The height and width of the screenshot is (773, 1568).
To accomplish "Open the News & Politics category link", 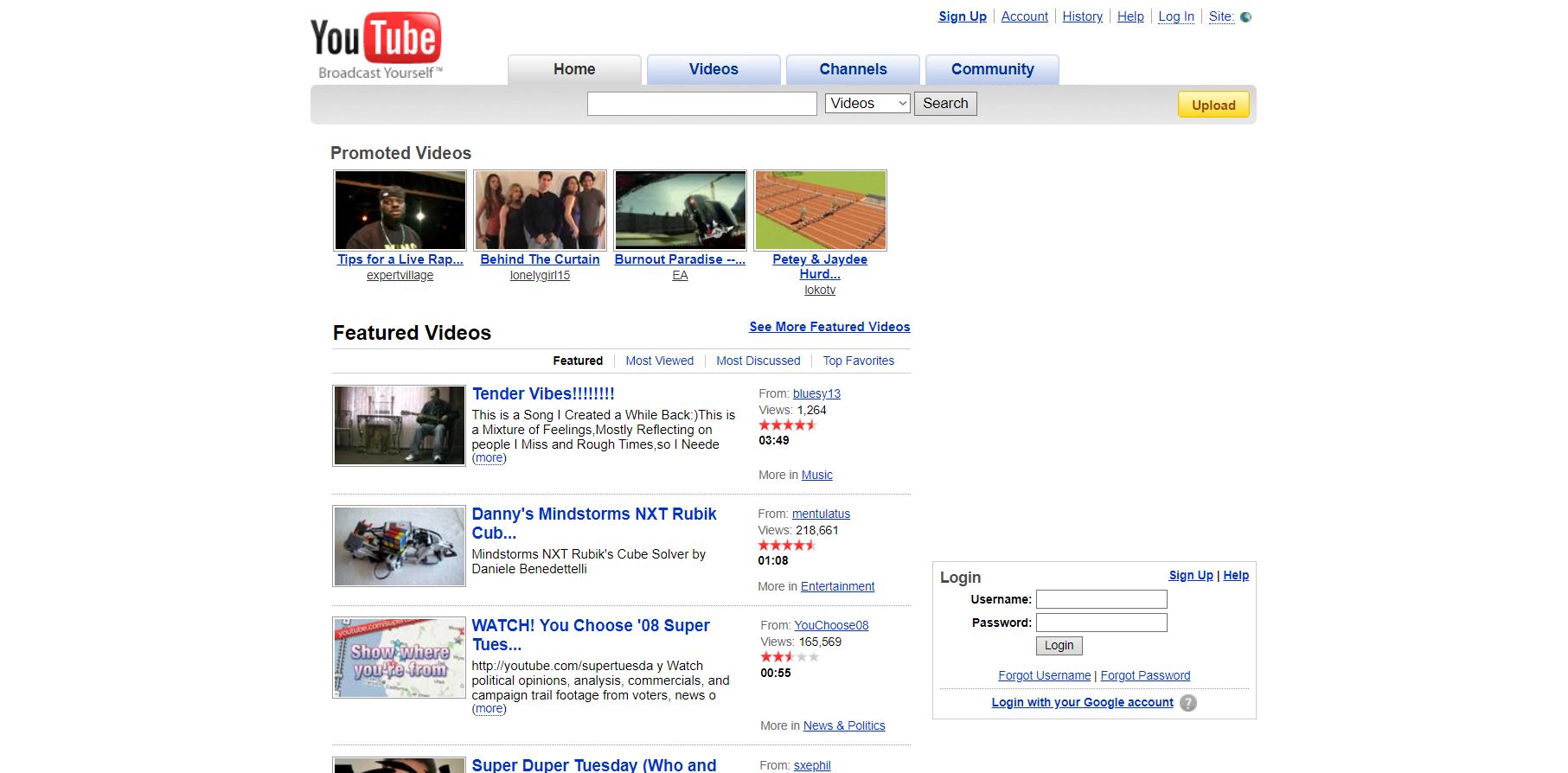I will (x=844, y=725).
